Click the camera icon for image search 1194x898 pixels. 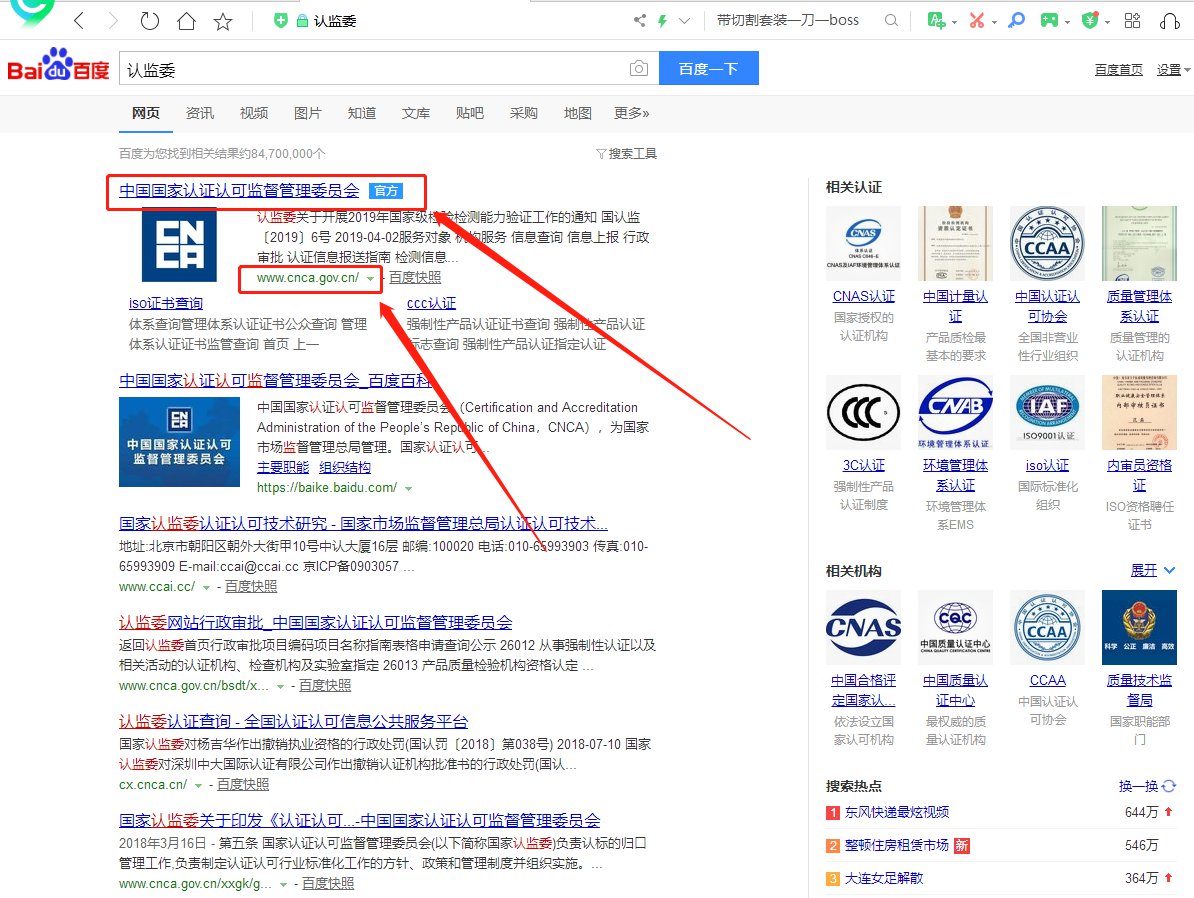click(x=639, y=69)
